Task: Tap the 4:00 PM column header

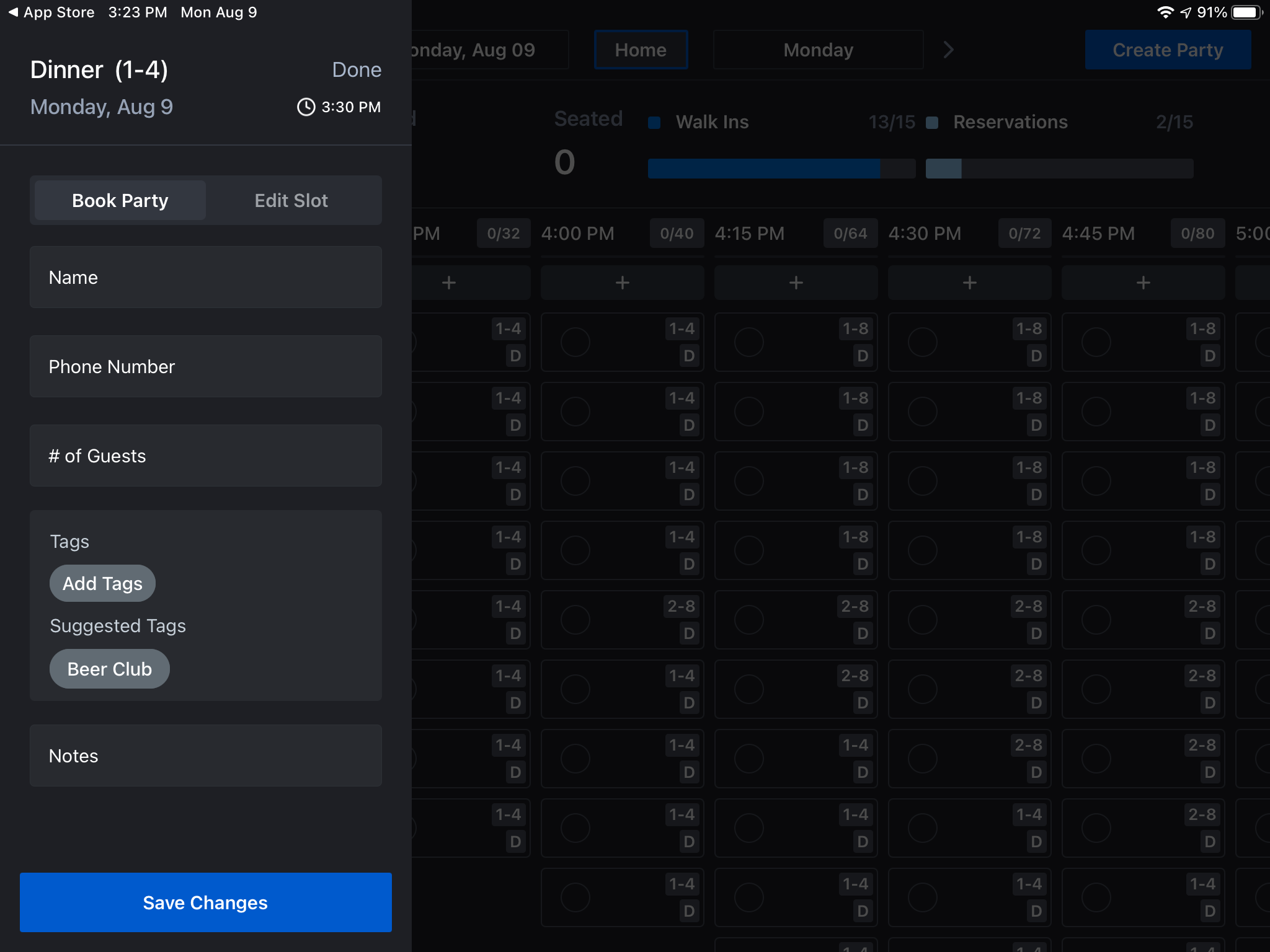Action: click(577, 233)
